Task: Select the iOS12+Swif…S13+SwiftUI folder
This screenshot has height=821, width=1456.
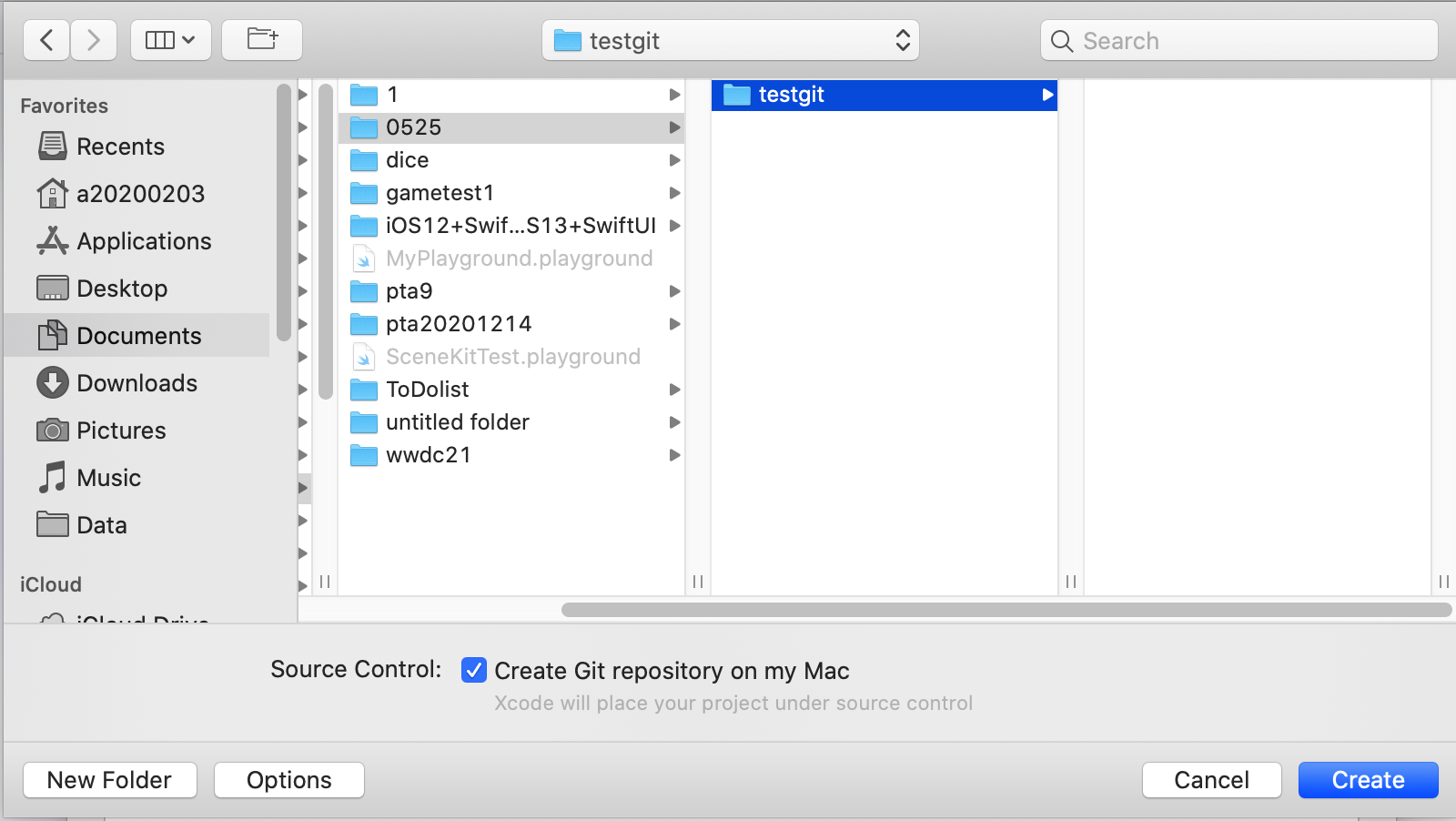Action: tap(511, 226)
